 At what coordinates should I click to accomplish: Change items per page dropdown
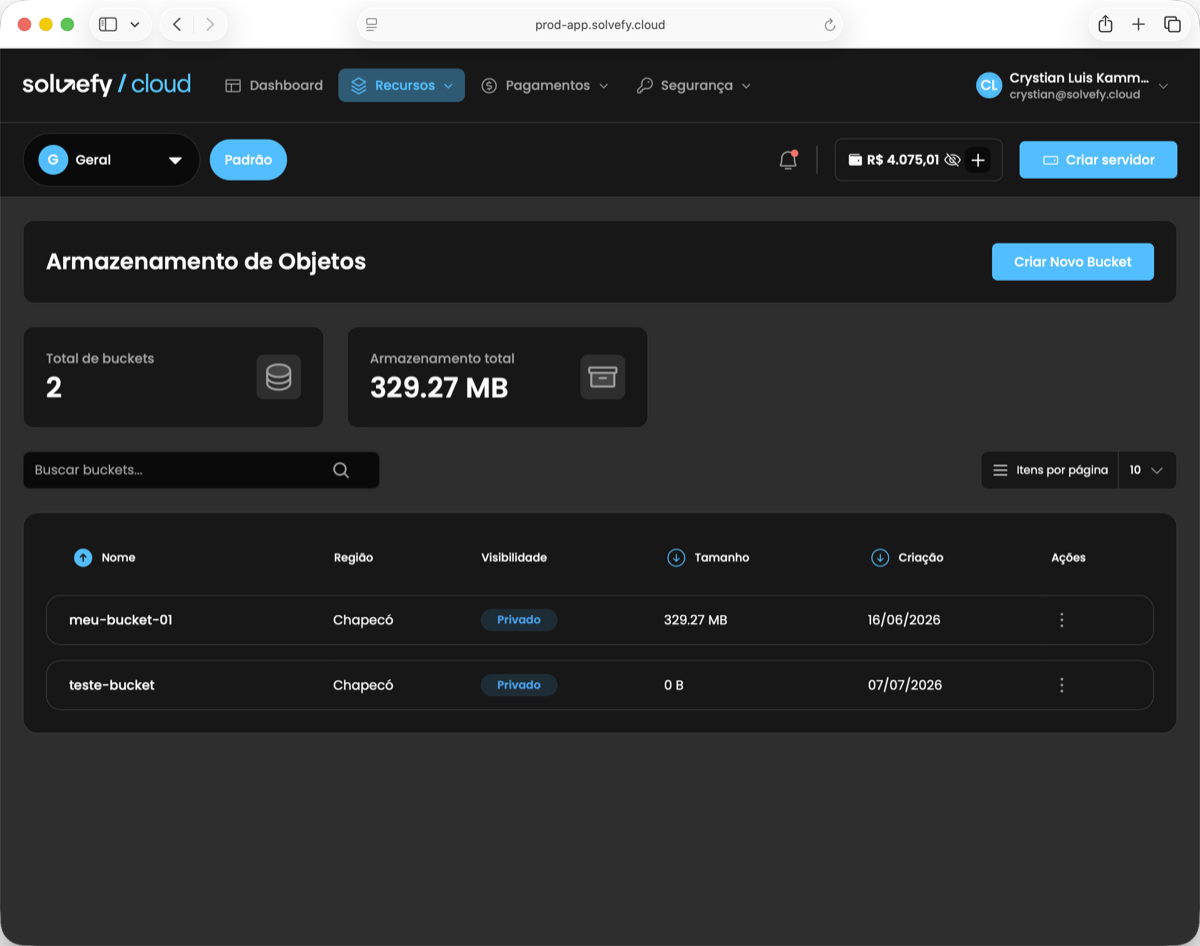pyautogui.click(x=1146, y=470)
